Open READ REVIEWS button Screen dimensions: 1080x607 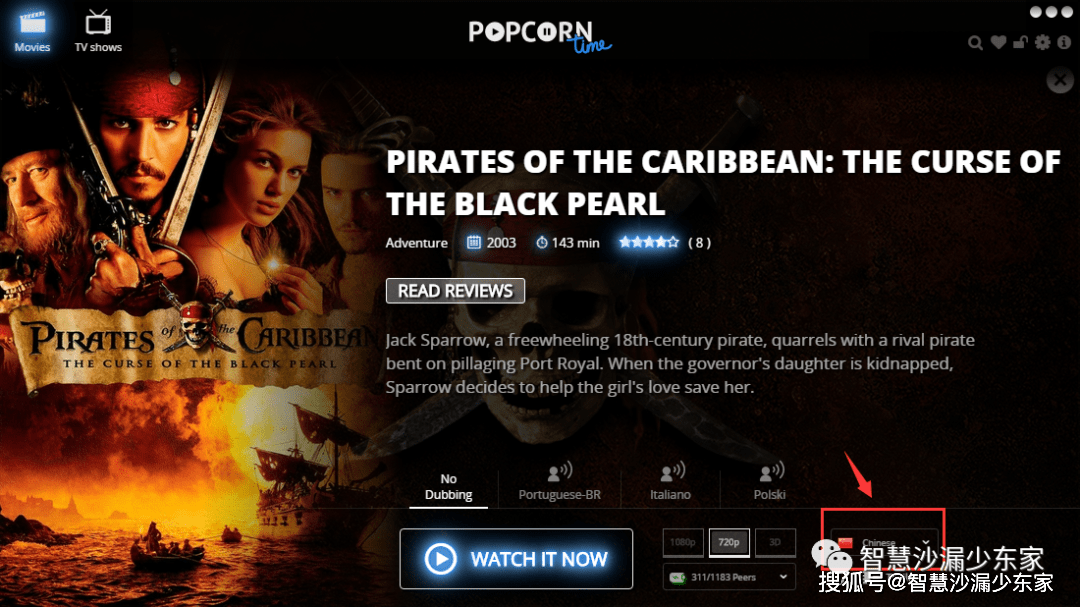click(455, 291)
